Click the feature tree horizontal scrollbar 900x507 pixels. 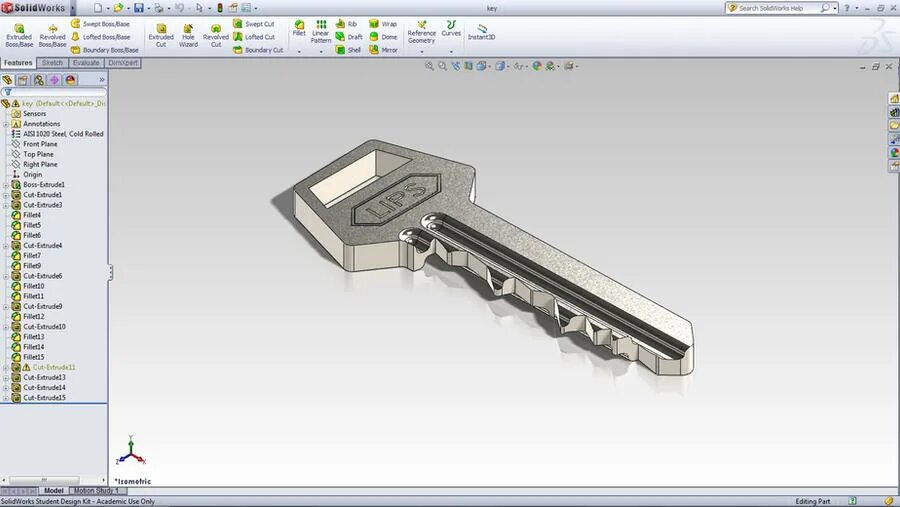[44, 480]
